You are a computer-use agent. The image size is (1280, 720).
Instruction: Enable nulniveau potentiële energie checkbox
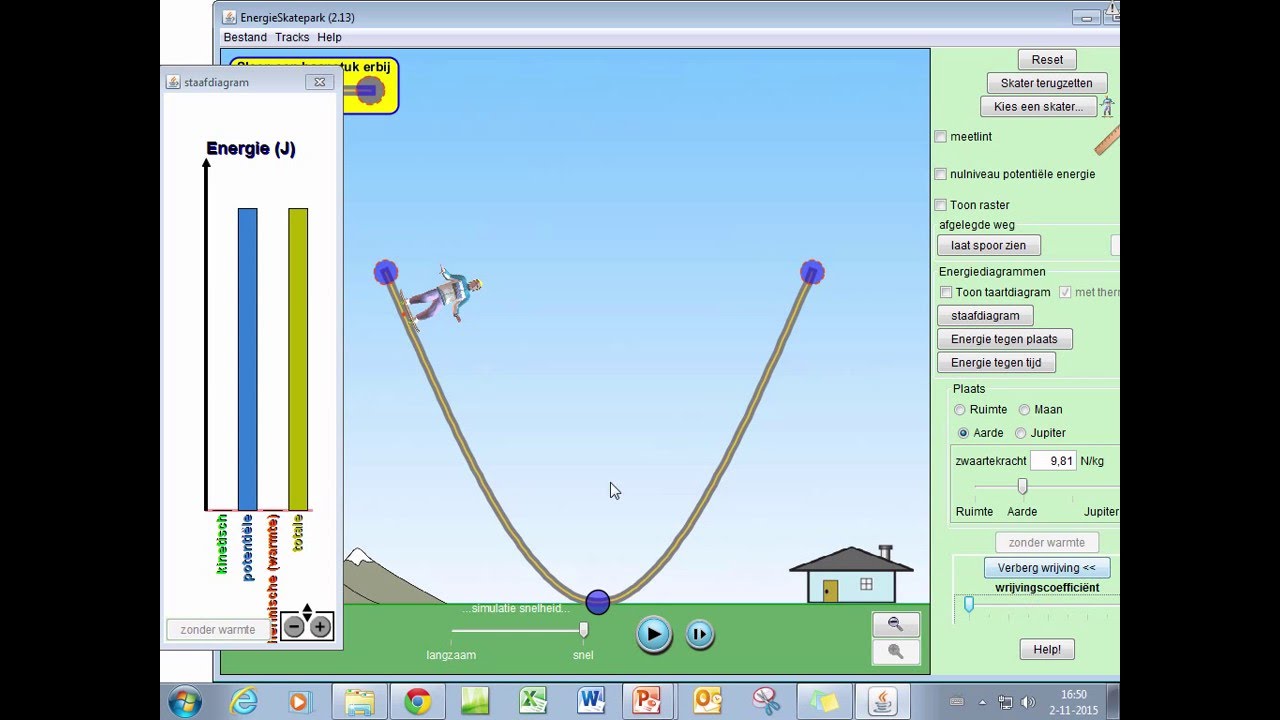tap(940, 174)
